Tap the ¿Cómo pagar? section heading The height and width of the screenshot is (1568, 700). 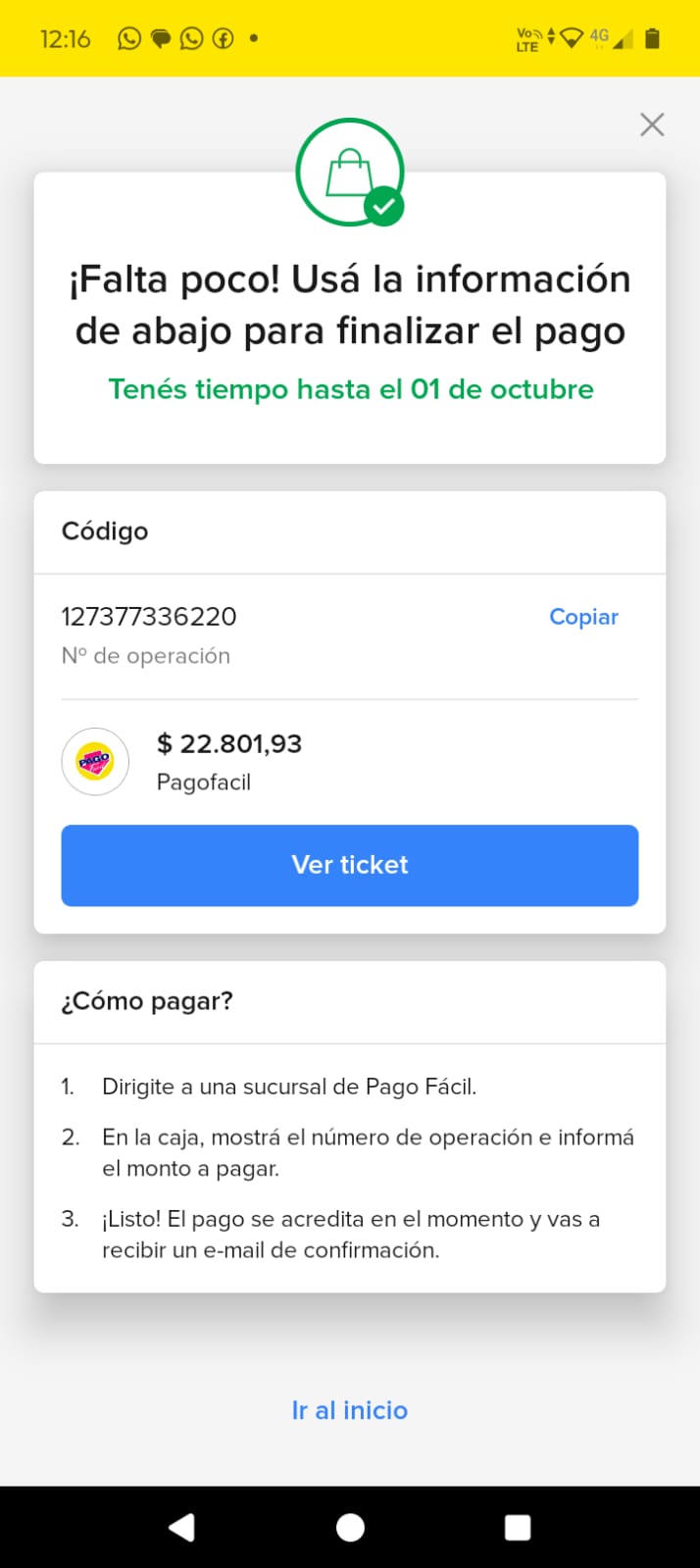coord(147,1001)
